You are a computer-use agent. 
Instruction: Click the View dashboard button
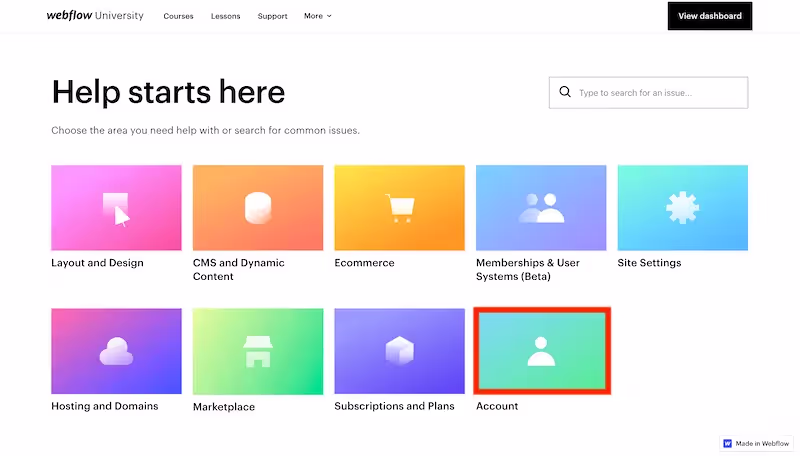click(x=710, y=16)
